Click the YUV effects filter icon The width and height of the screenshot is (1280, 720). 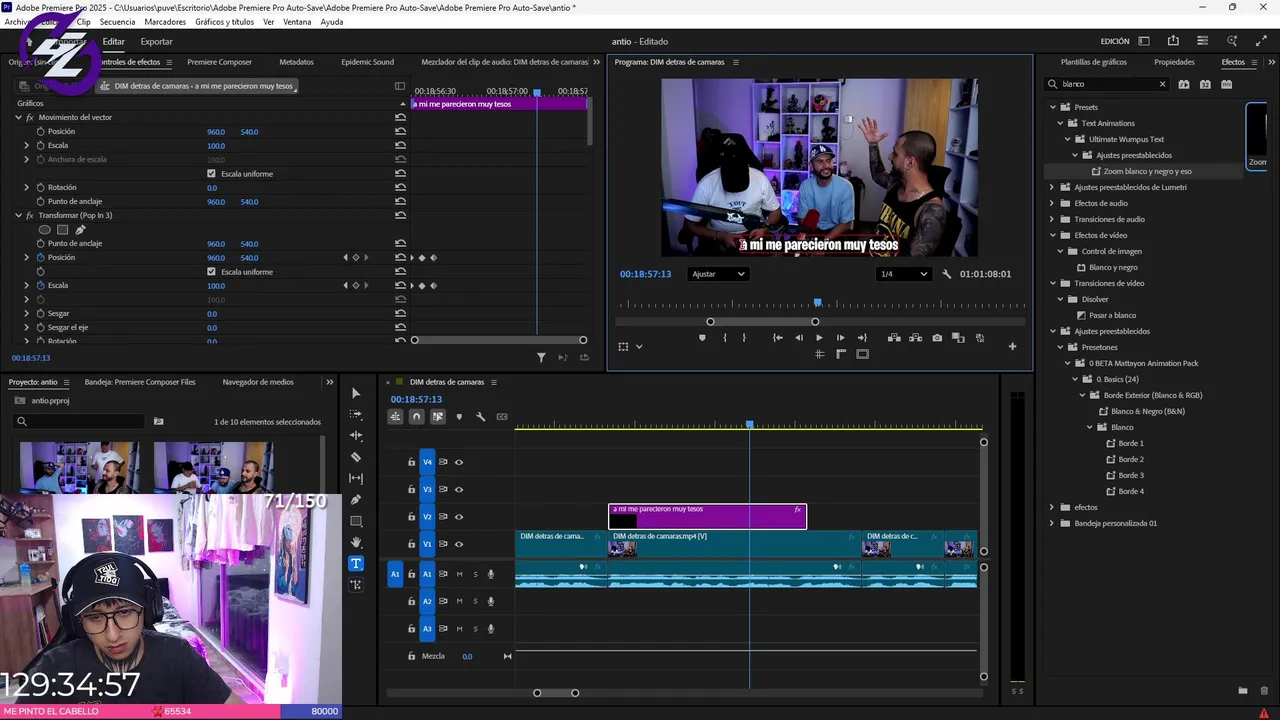pyautogui.click(x=1226, y=84)
